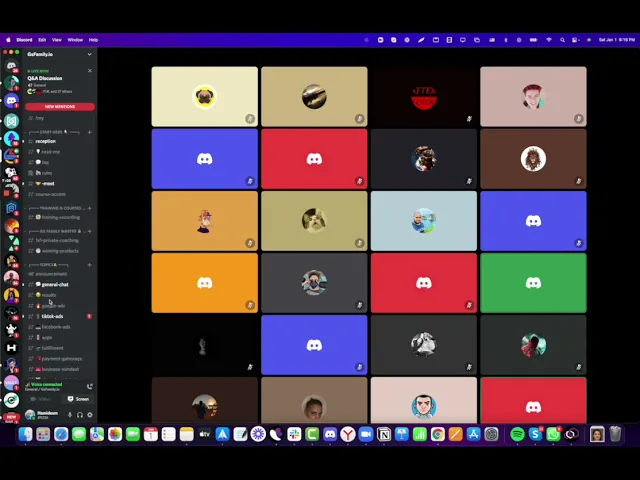Open Safari from the Dock
The image size is (640, 480).
61,434
